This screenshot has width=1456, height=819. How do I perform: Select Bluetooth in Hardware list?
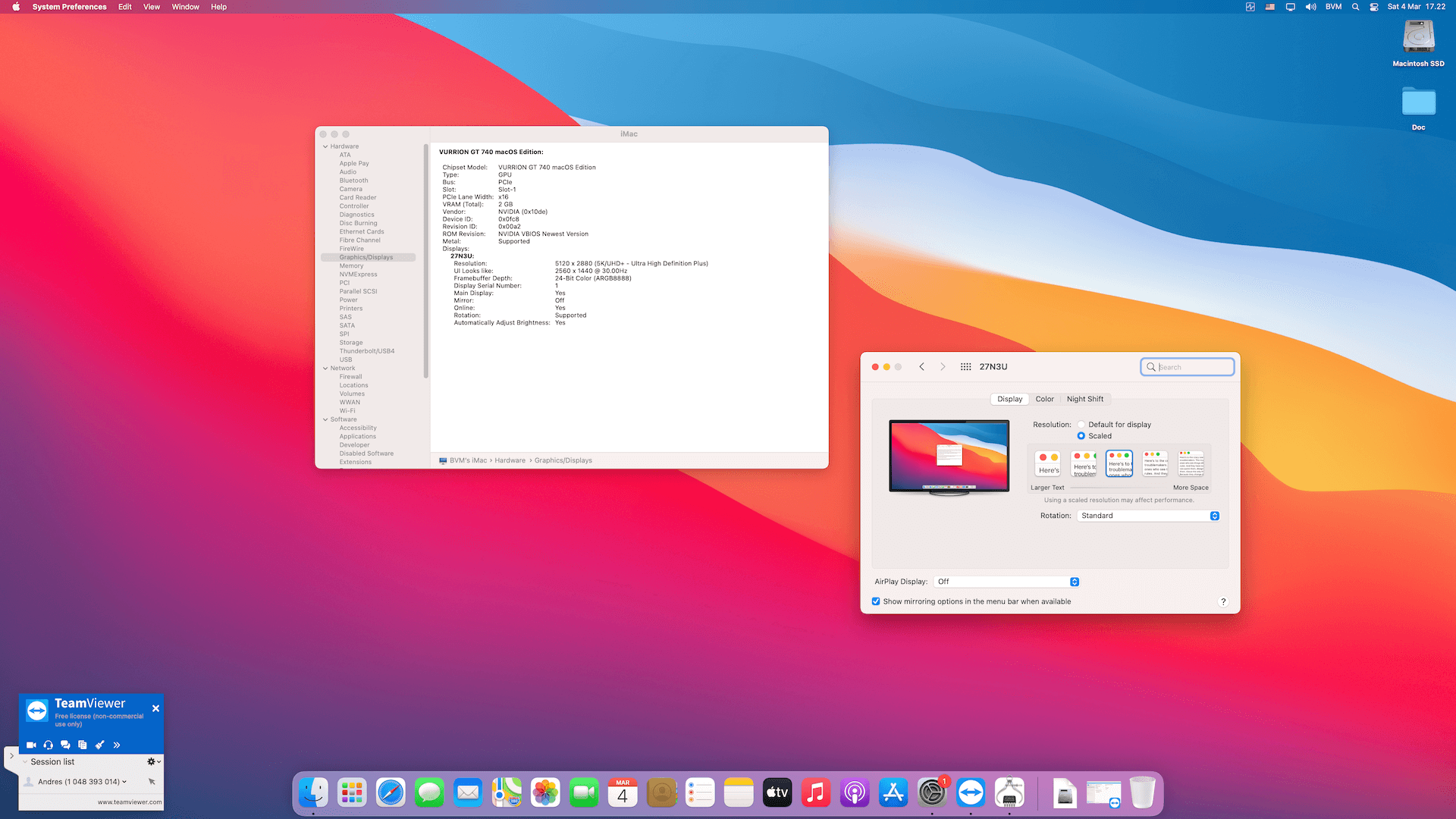(353, 180)
